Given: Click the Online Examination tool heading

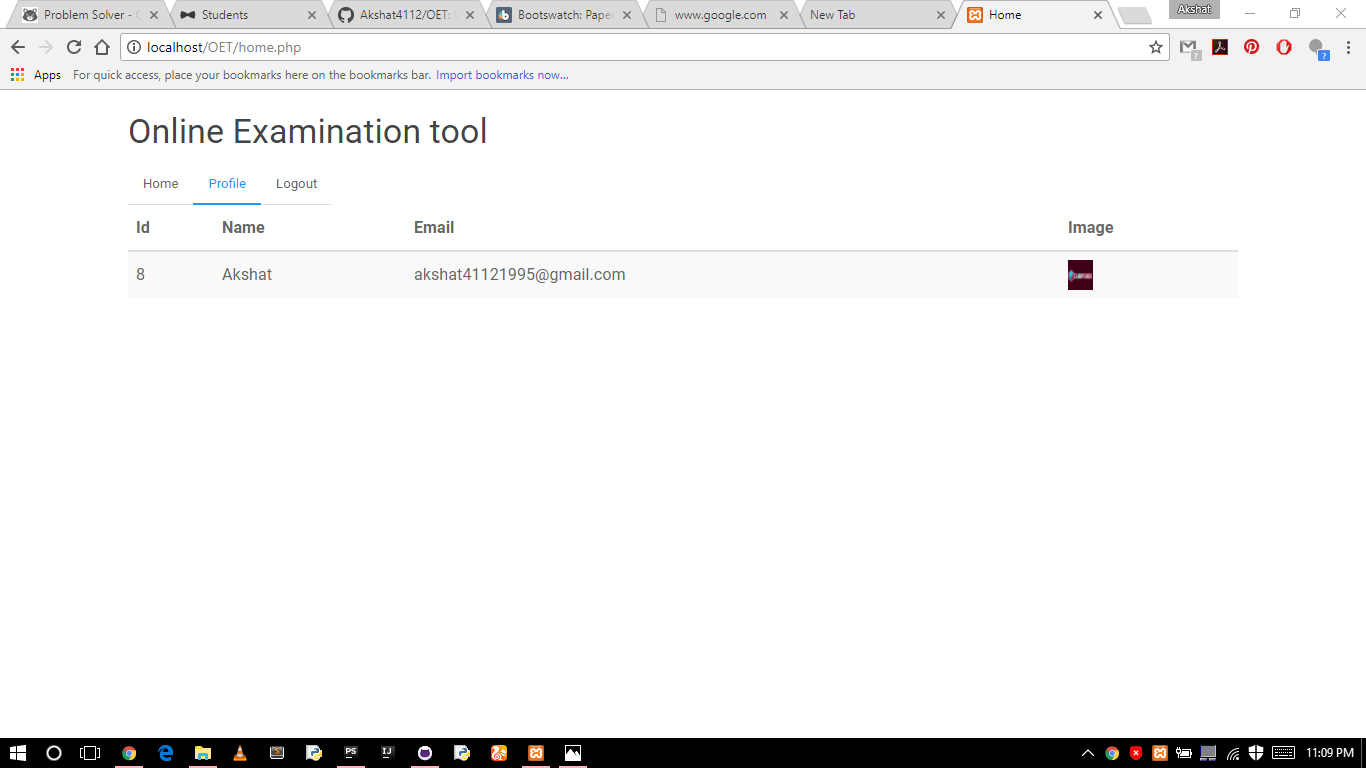Looking at the screenshot, I should (308, 131).
